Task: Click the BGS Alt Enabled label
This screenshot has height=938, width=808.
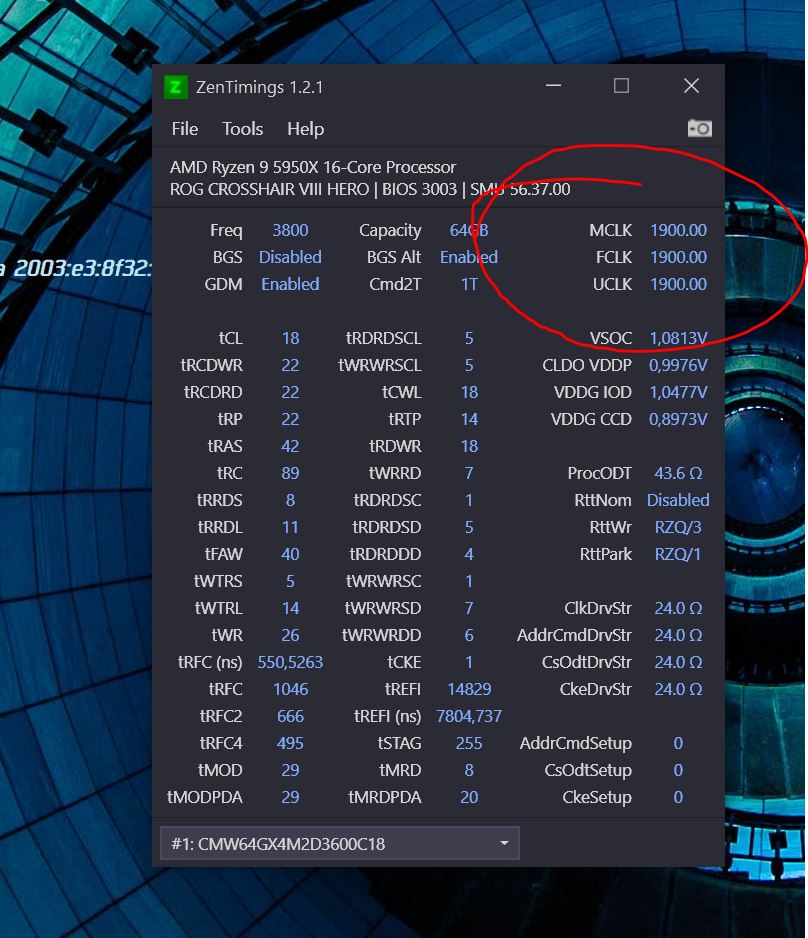Action: tap(468, 257)
